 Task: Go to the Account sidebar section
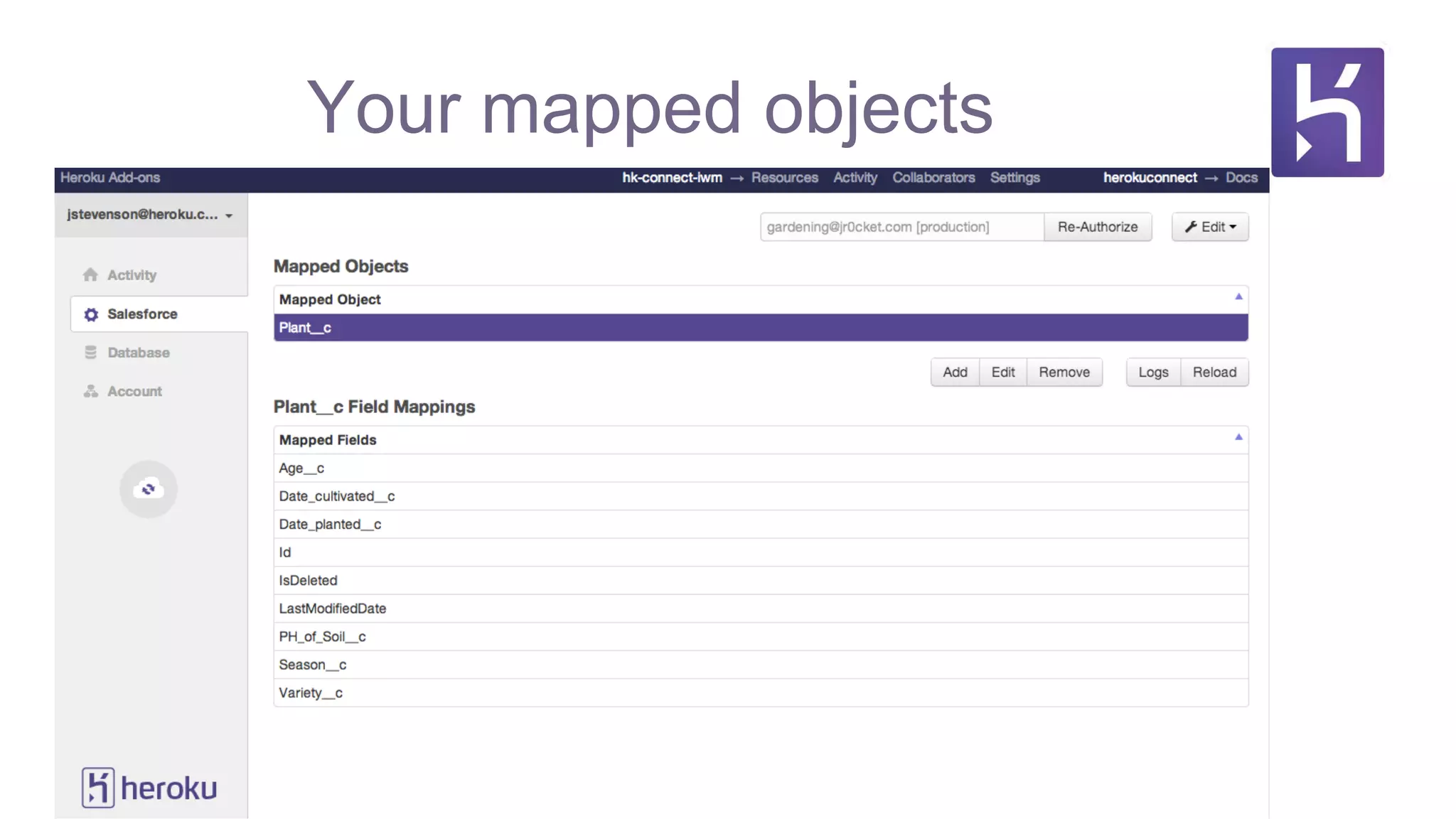(134, 391)
